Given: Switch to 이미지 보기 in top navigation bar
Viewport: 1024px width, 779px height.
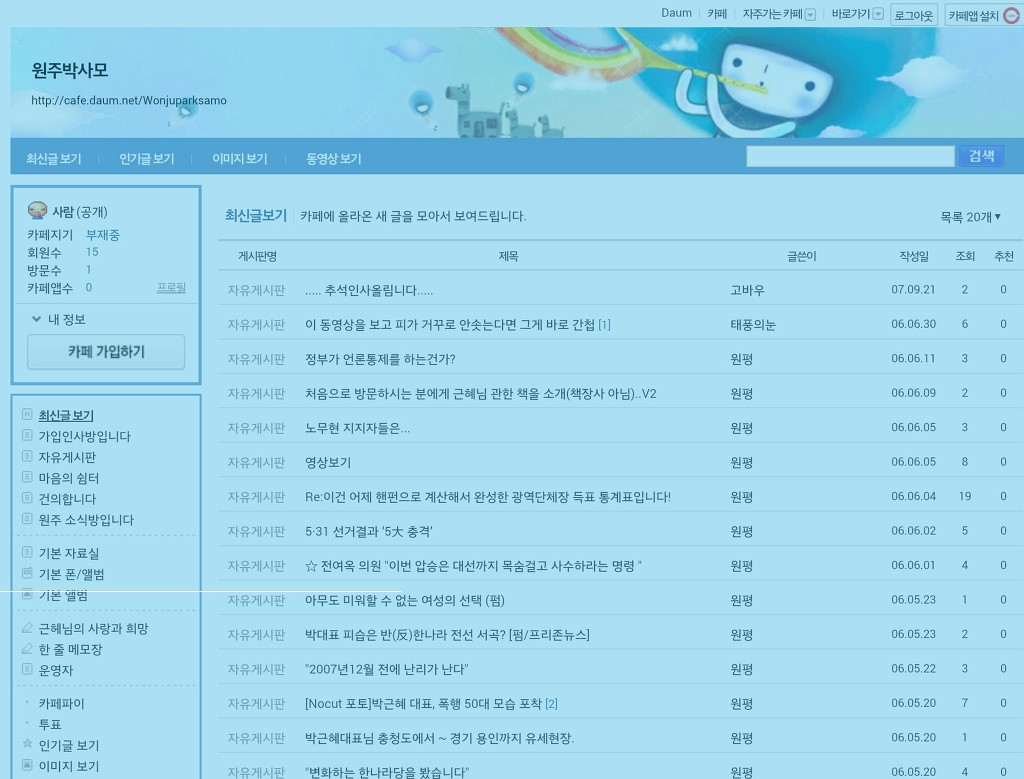Looking at the screenshot, I should coord(240,159).
